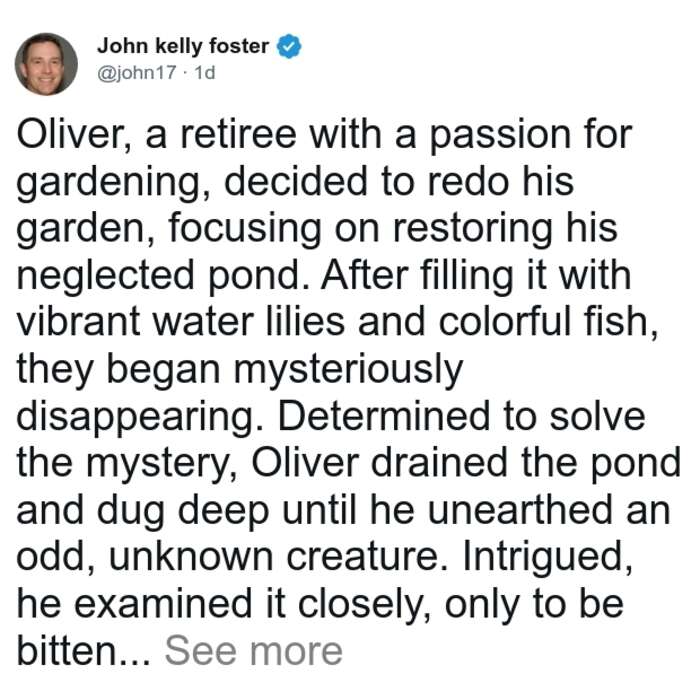Expand the post with See more
Image resolution: width=700 pixels, height=700 pixels.
254,651
